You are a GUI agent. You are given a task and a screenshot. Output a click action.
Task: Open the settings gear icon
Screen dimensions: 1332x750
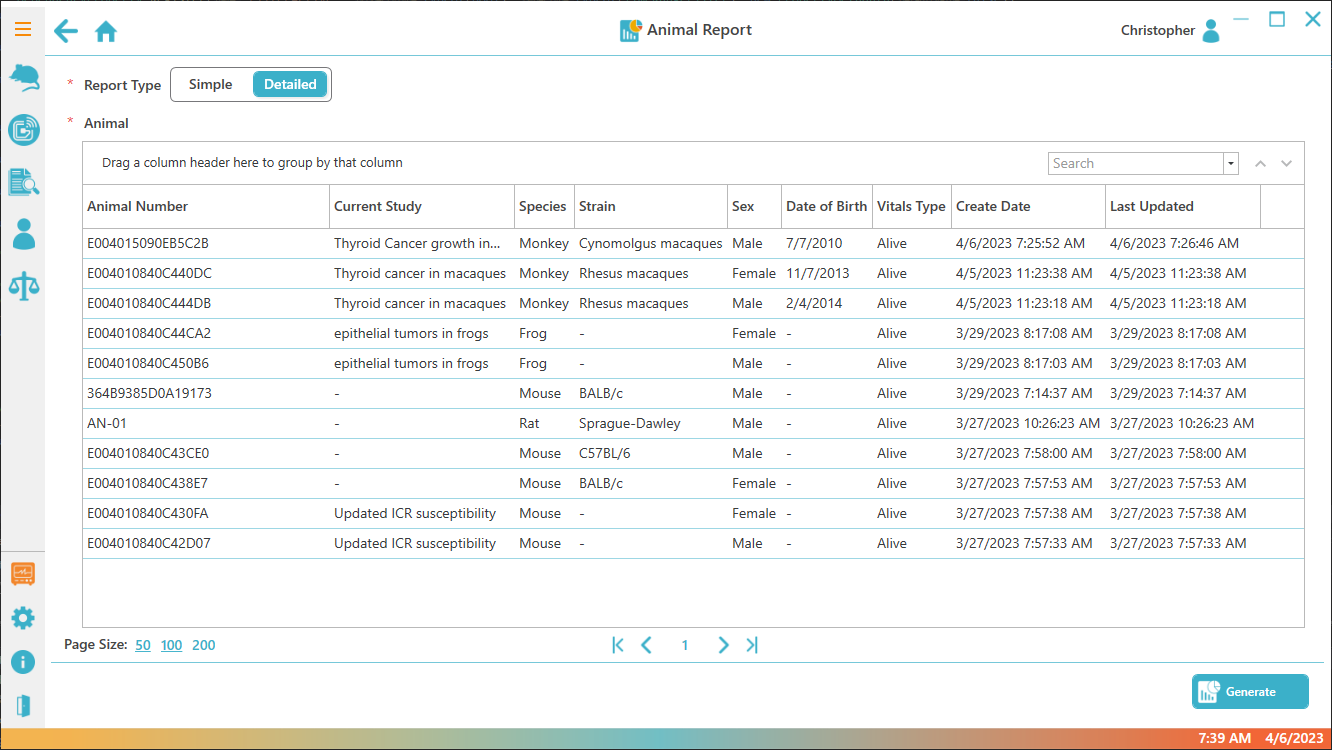pyautogui.click(x=23, y=618)
